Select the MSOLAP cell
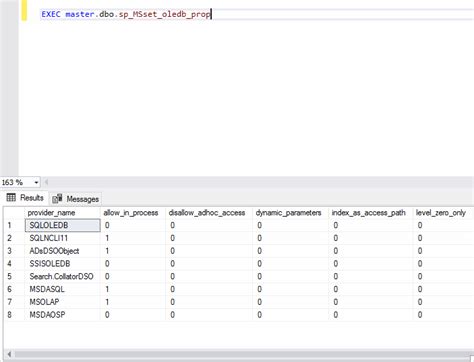 [x=63, y=302]
